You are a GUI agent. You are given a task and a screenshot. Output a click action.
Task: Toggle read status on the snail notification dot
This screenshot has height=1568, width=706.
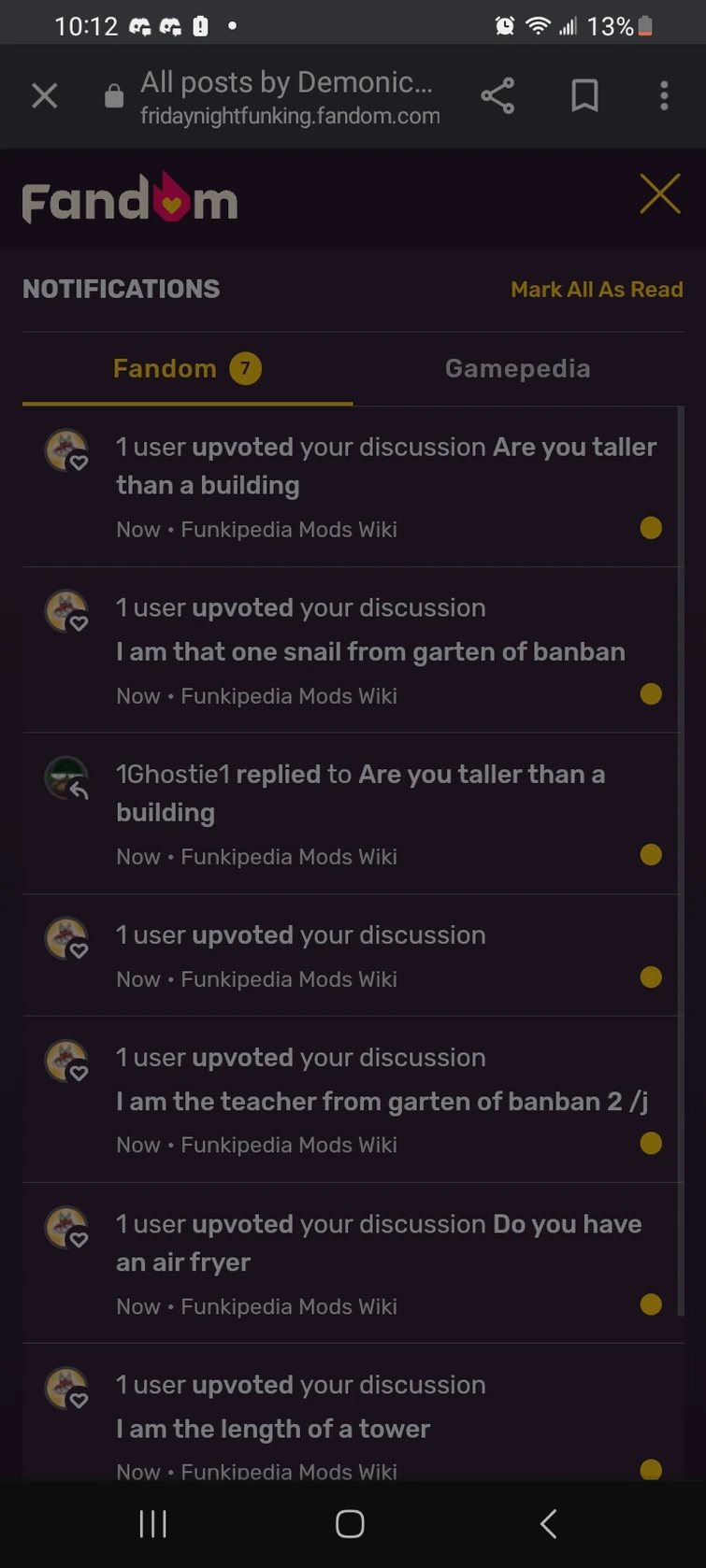click(650, 693)
